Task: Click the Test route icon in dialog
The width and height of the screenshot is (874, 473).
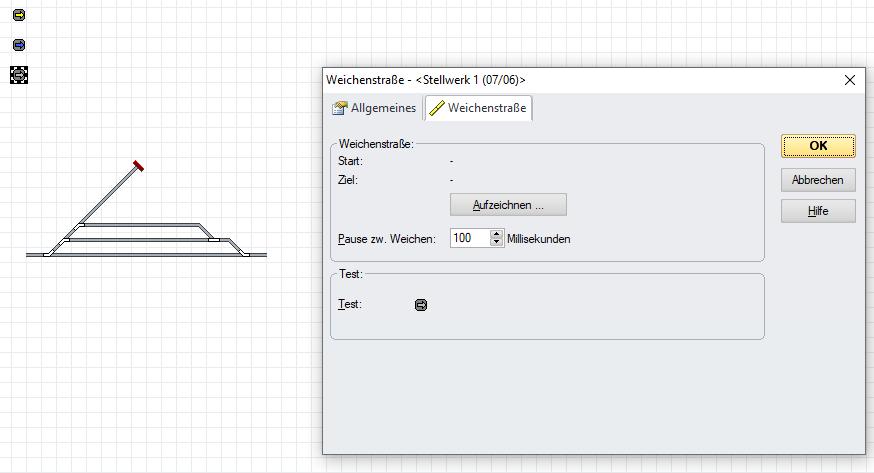Action: [421, 305]
